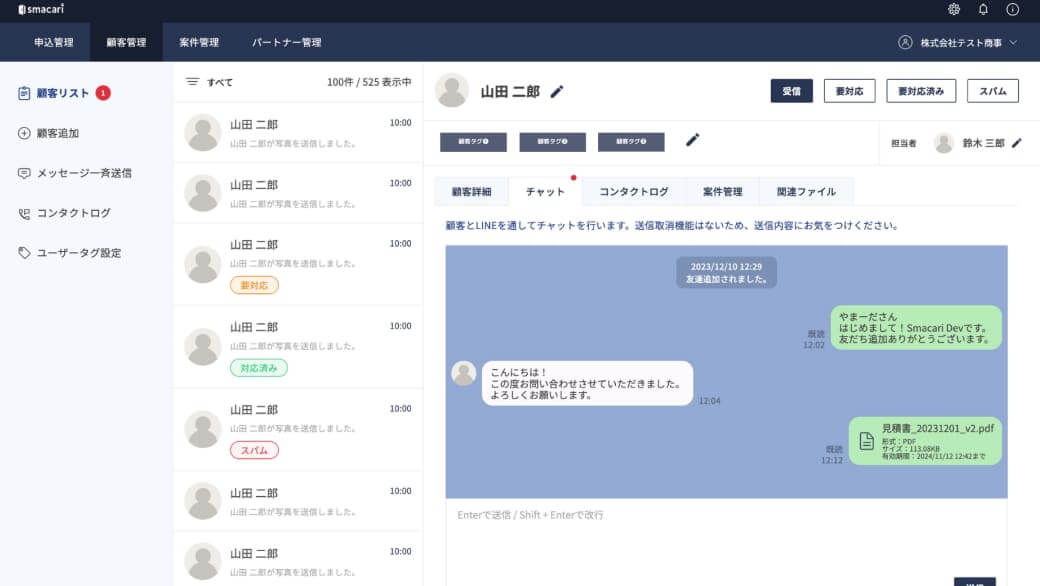
Task: Click the 受信 status button
Action: pyautogui.click(x=791, y=90)
